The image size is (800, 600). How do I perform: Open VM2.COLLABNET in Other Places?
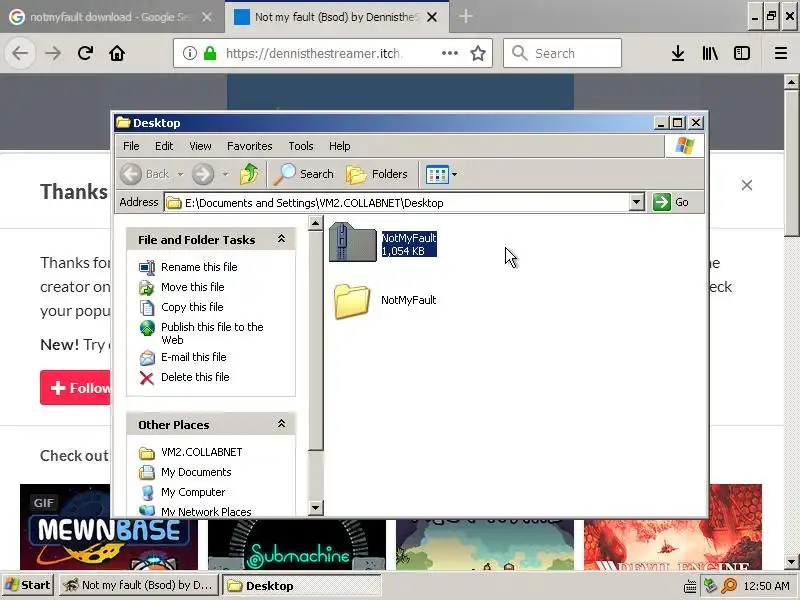coord(202,452)
